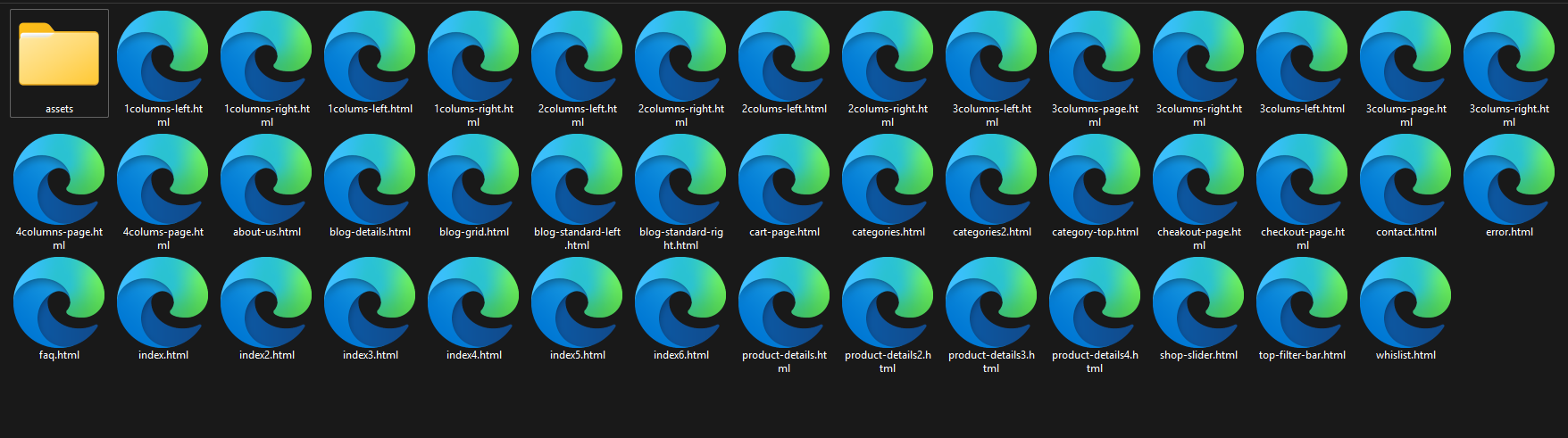Click the blog-standard-right.html file icon
1568x438 pixels.
tap(680, 179)
